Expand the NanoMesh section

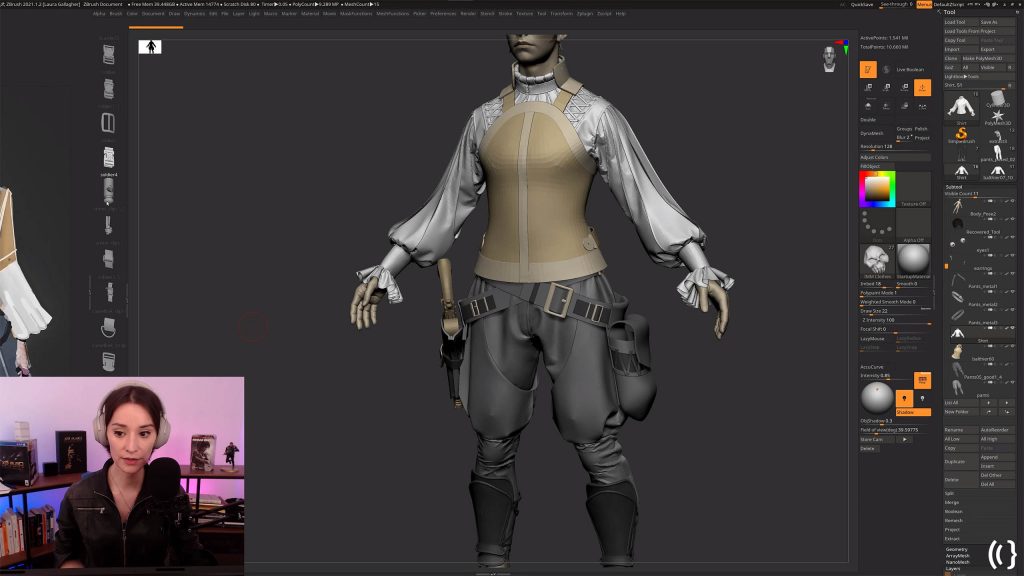957,562
